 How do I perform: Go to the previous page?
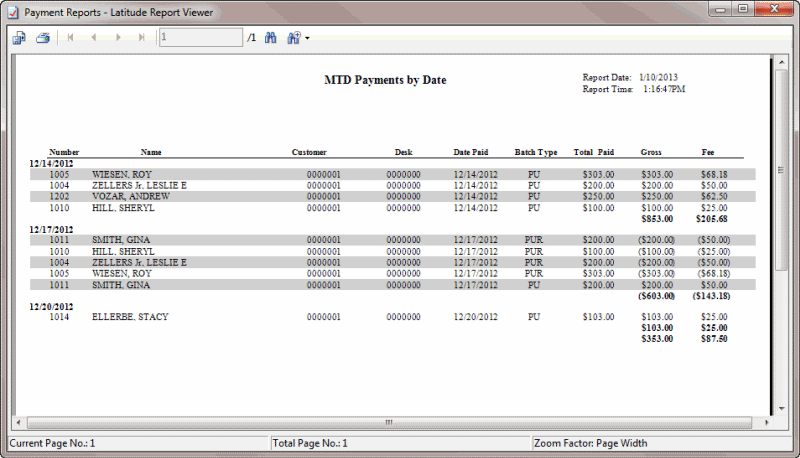pos(94,38)
